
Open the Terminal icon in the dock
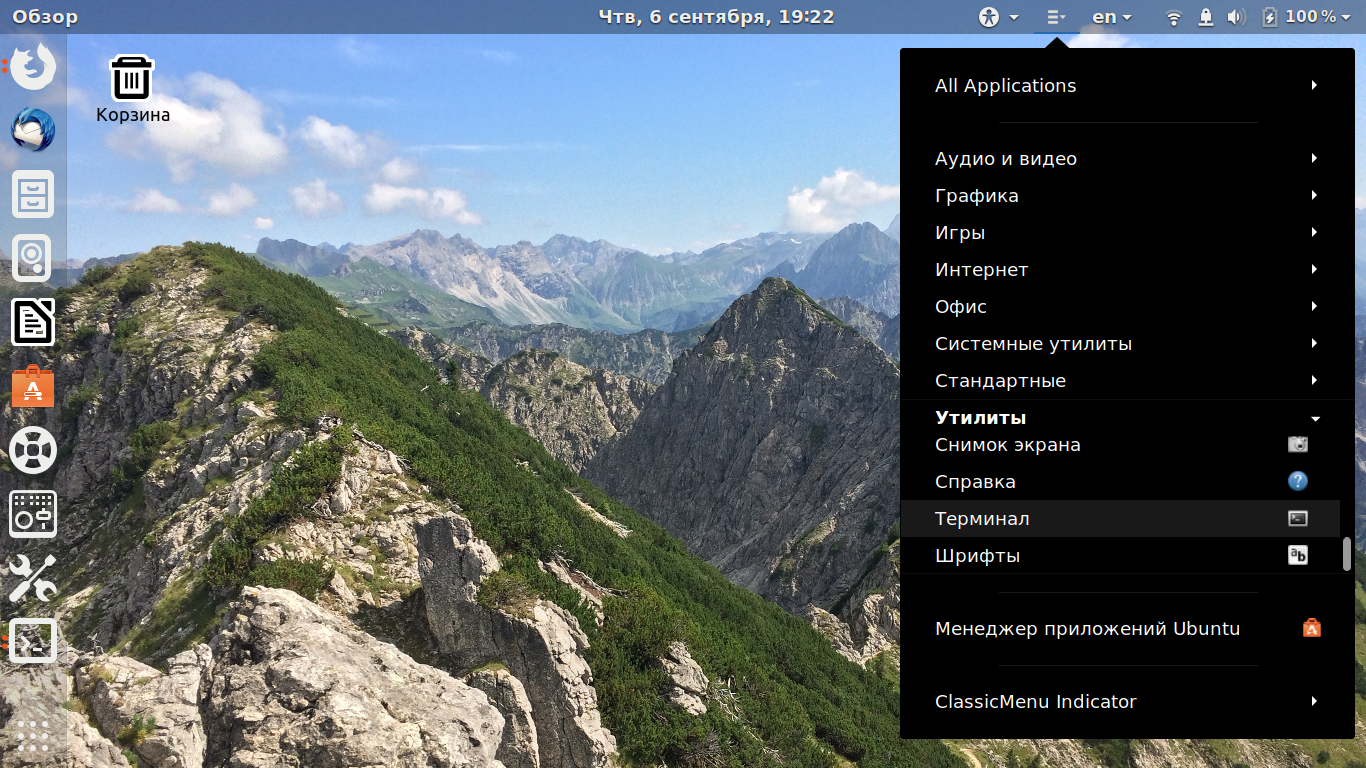[33, 642]
